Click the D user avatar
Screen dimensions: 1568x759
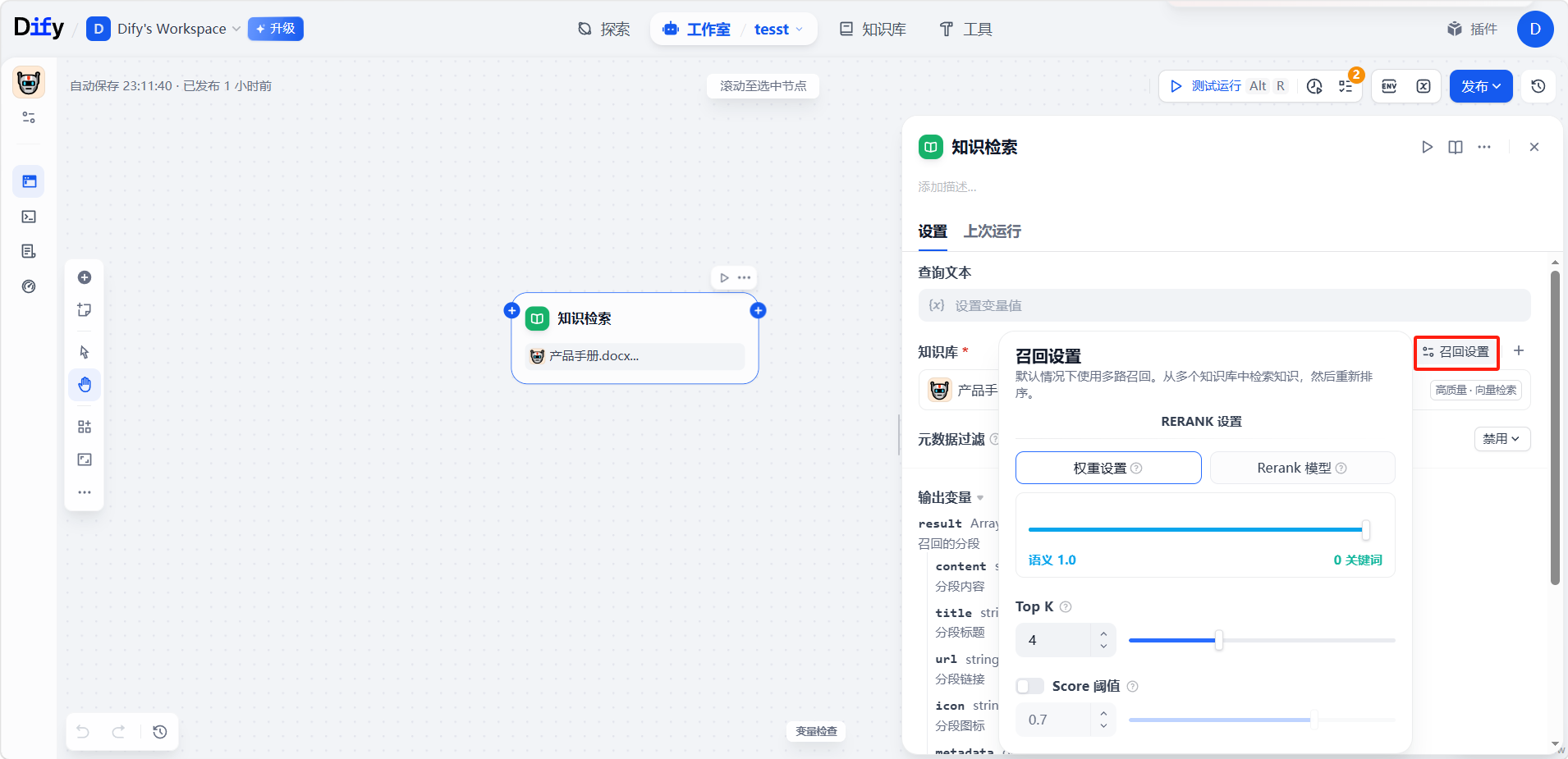point(1535,29)
